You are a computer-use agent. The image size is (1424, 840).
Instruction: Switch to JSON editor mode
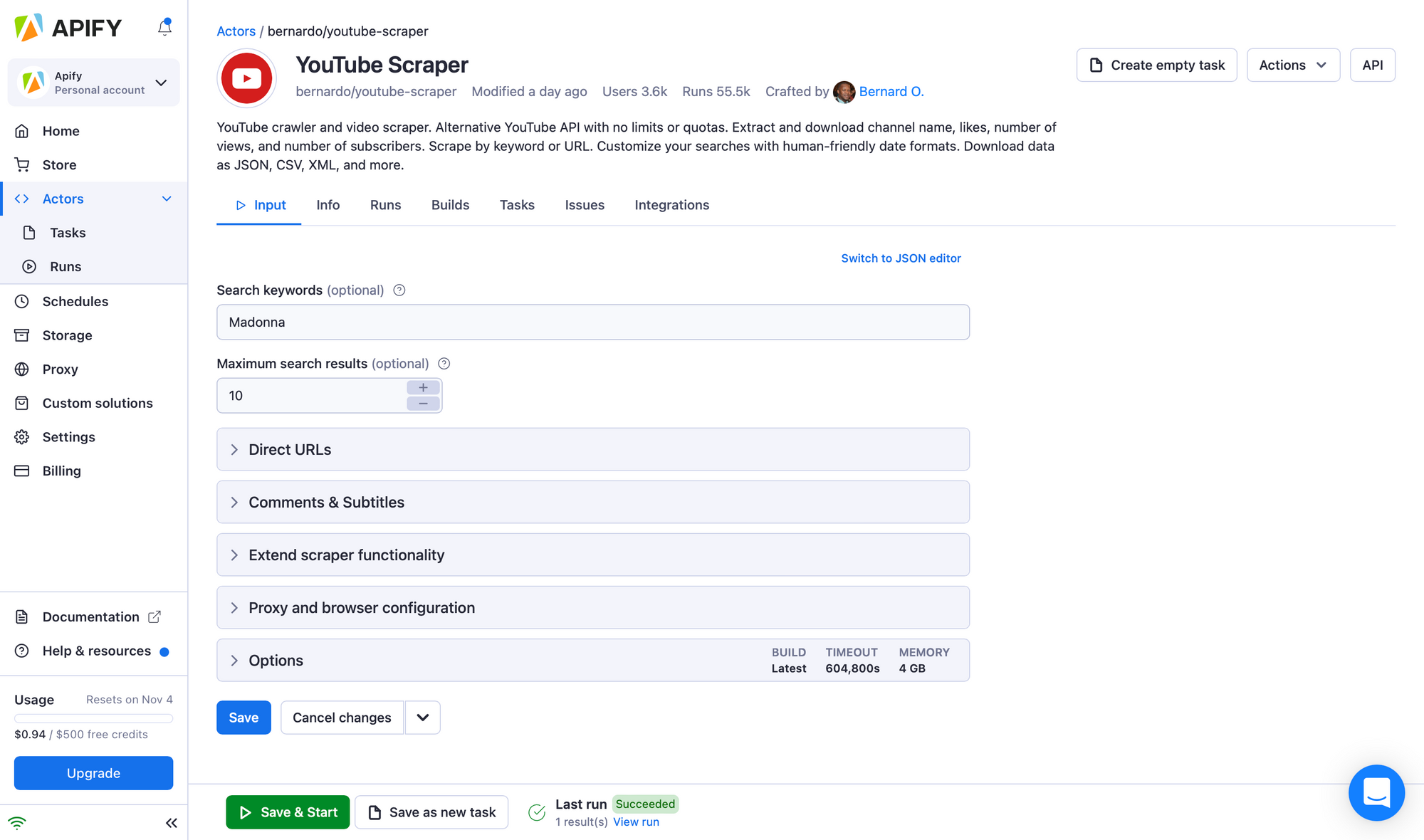point(901,258)
